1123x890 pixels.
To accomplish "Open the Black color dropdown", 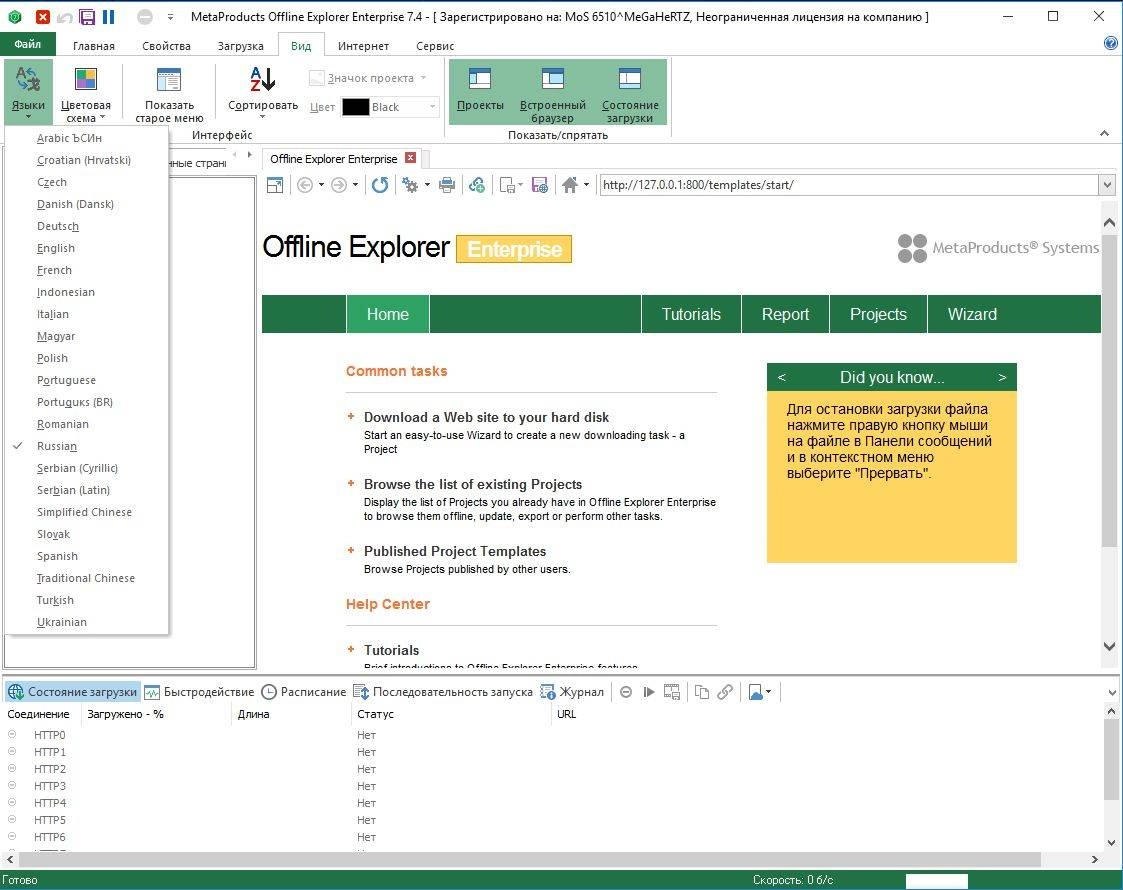I will coord(433,107).
